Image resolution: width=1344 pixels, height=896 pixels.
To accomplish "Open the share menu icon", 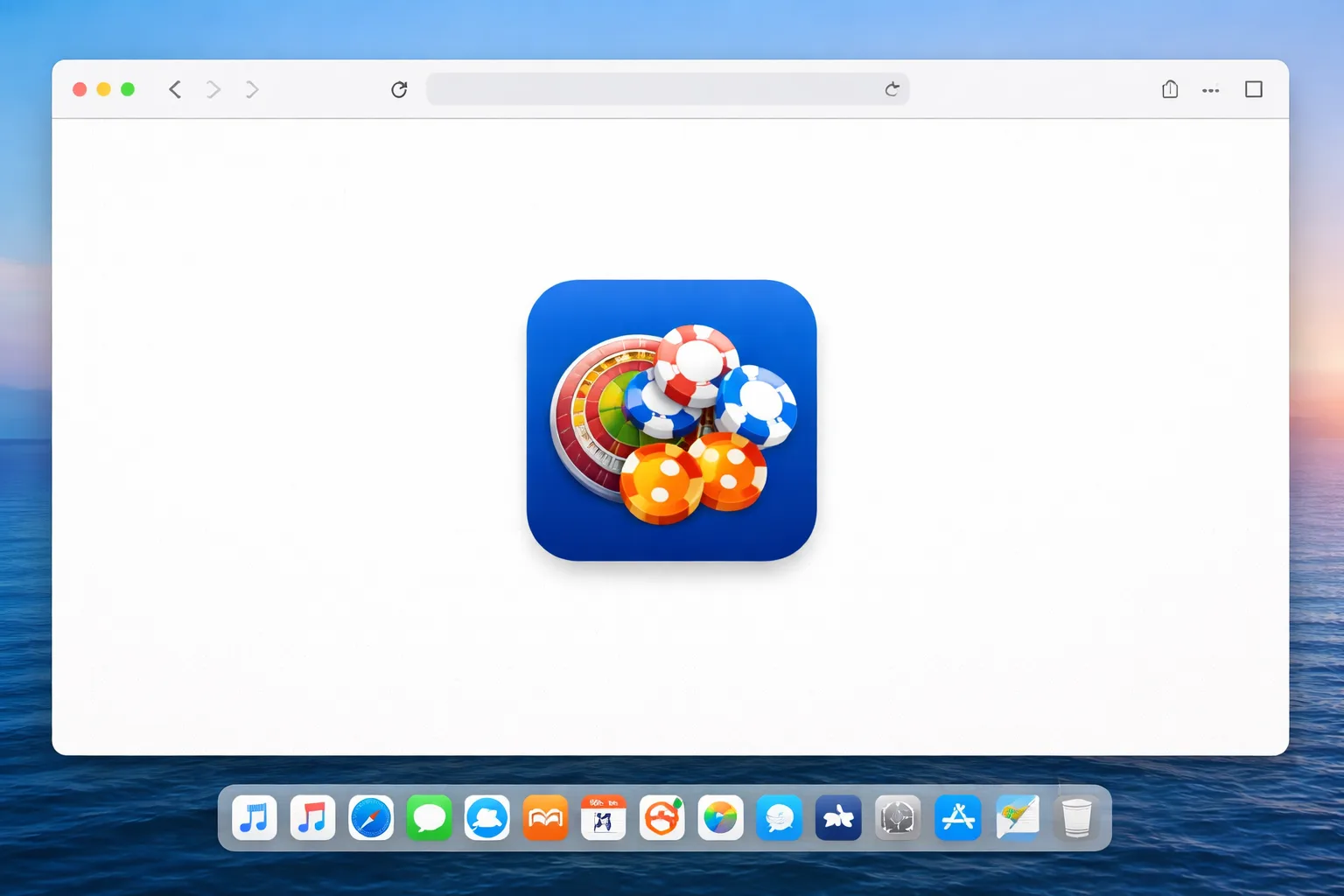I will pos(1170,89).
